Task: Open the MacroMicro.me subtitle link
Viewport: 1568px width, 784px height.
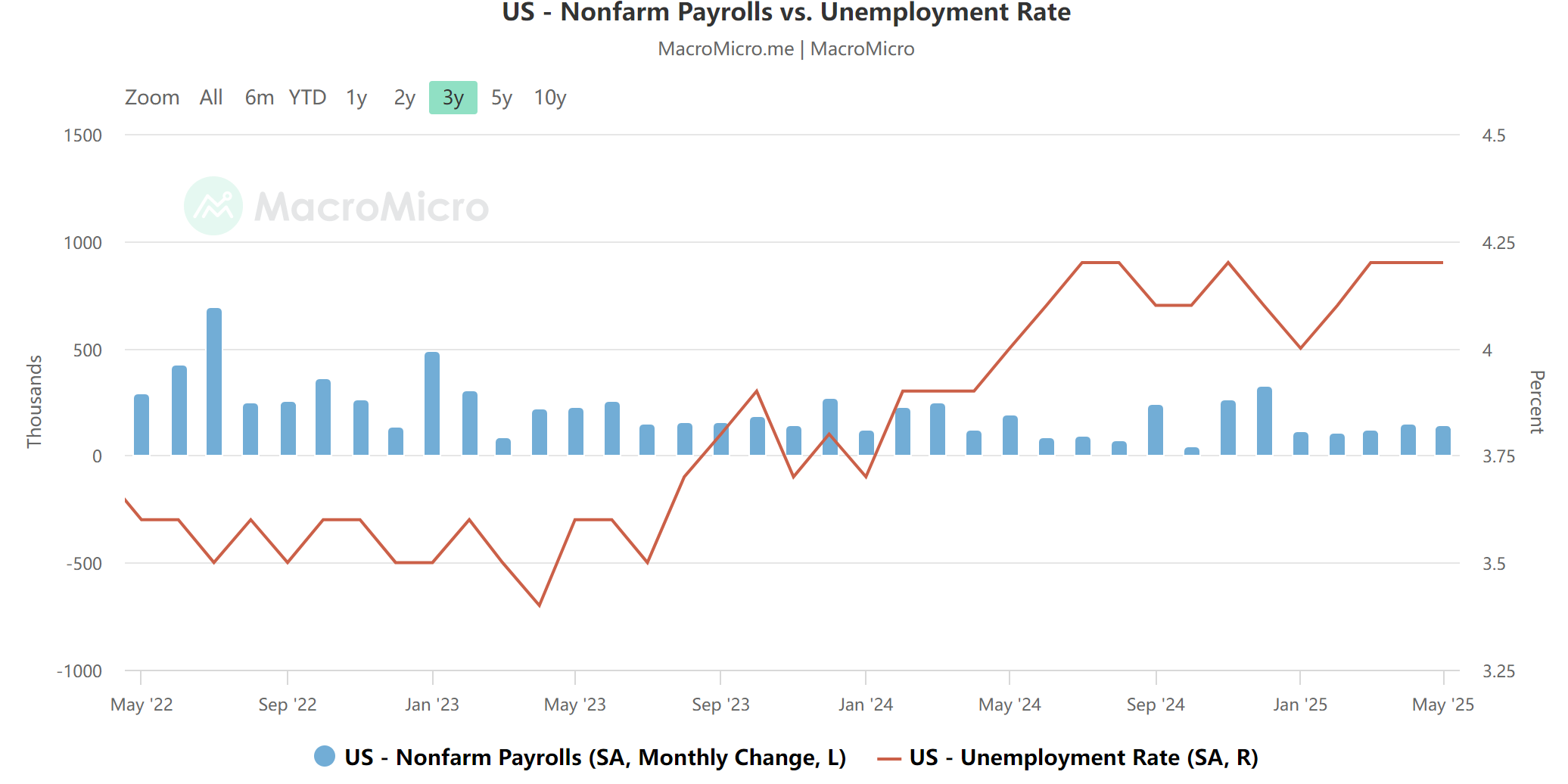Action: click(x=726, y=49)
